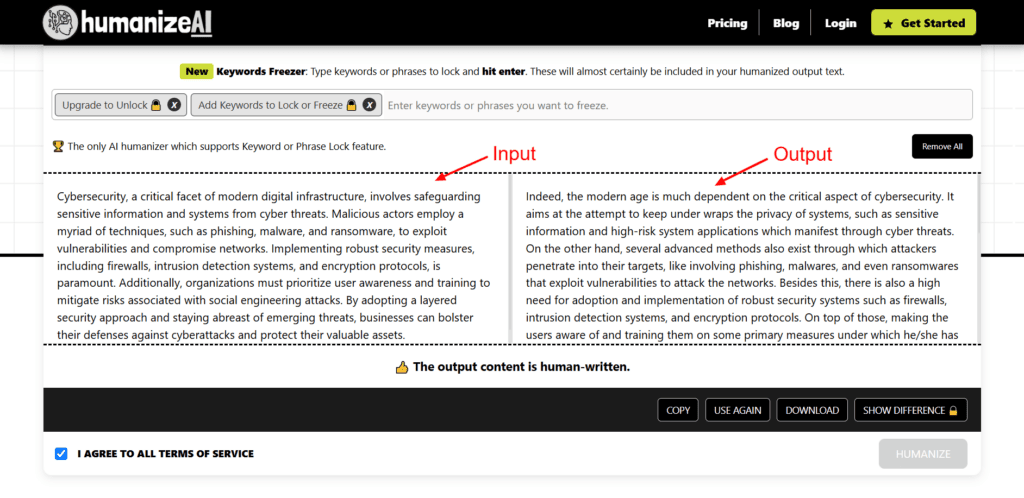Click the lock icon on the Add Keywords tag
Screen dimensions: 1024x498
[351, 104]
